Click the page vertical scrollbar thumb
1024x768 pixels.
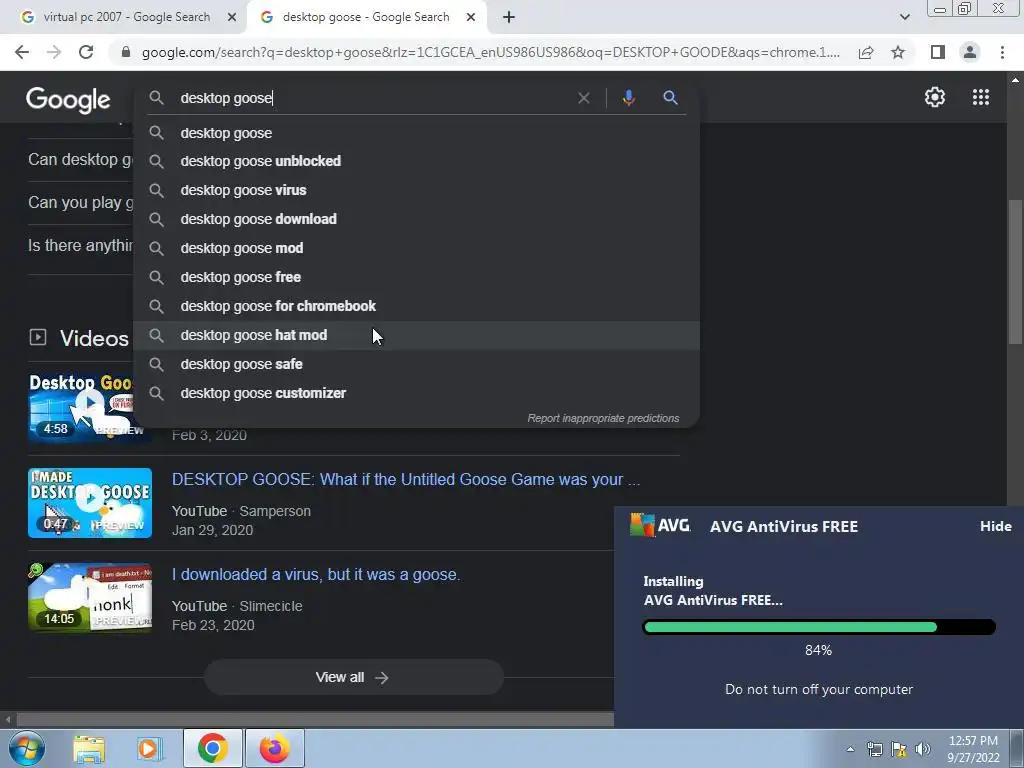point(1015,271)
